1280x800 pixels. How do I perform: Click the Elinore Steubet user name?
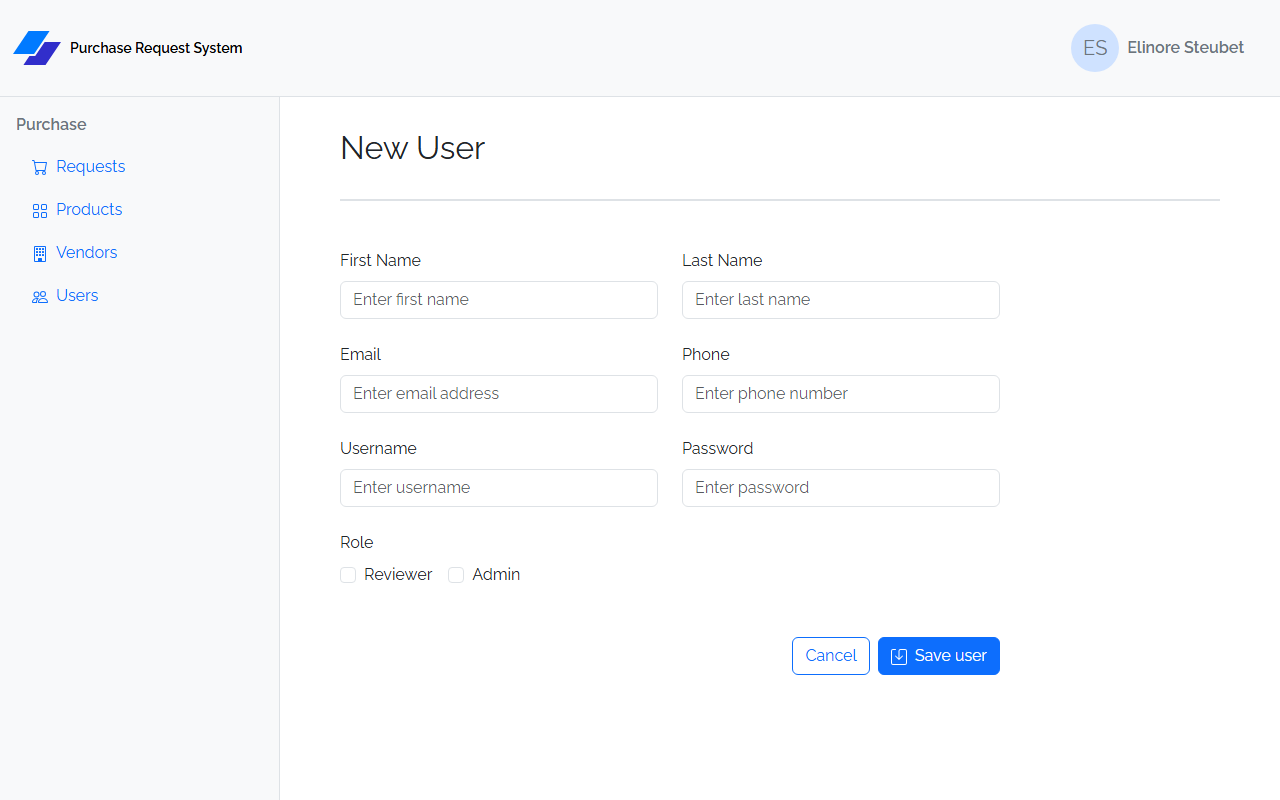(1186, 48)
